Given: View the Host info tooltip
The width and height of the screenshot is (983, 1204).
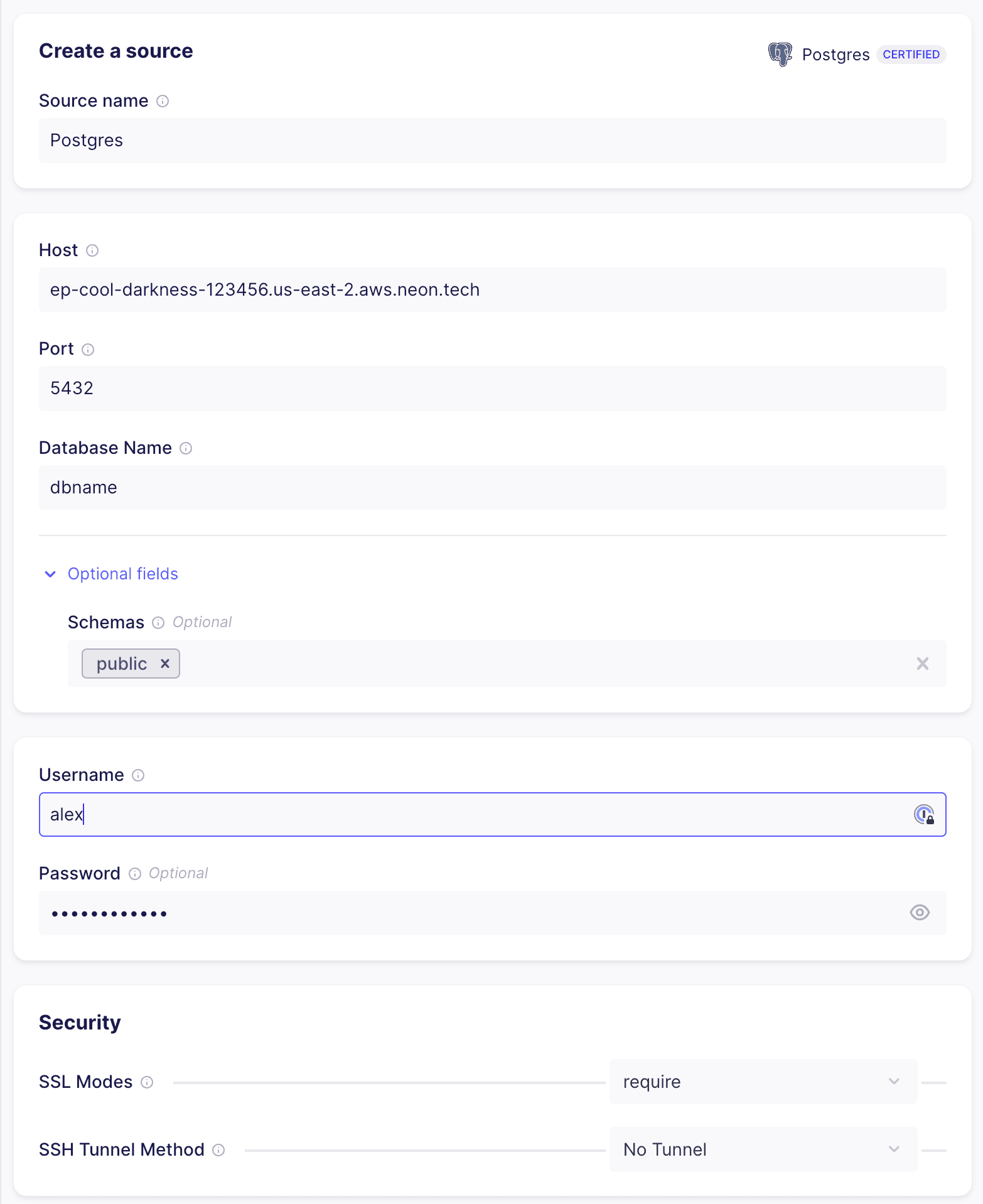Looking at the screenshot, I should pos(92,251).
